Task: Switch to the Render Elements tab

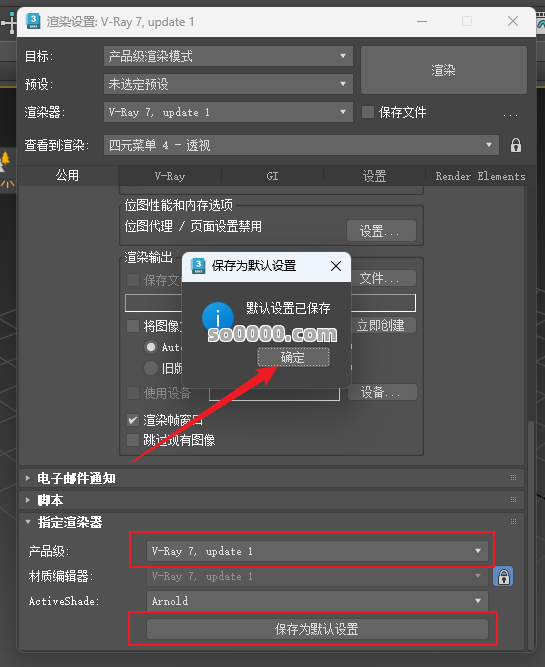Action: (480, 176)
